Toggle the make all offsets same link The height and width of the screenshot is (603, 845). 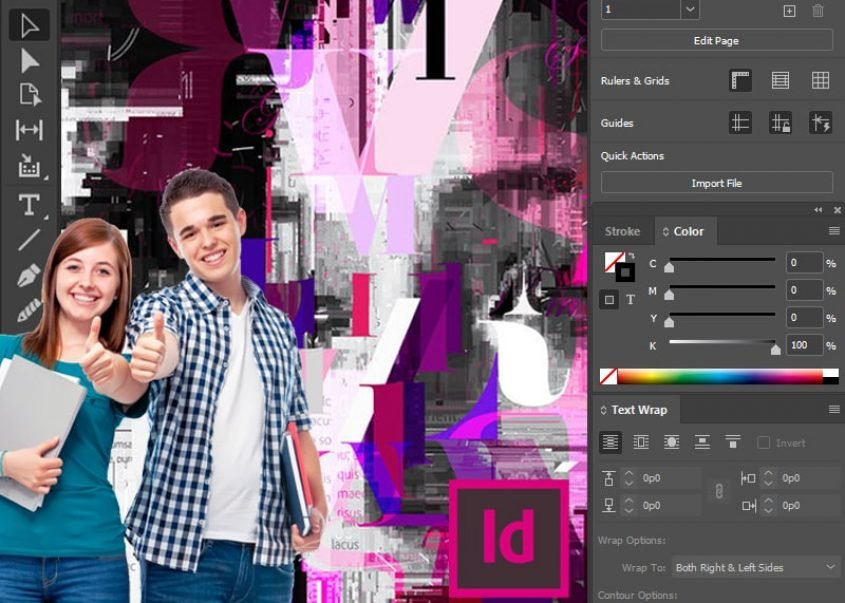(x=718, y=491)
